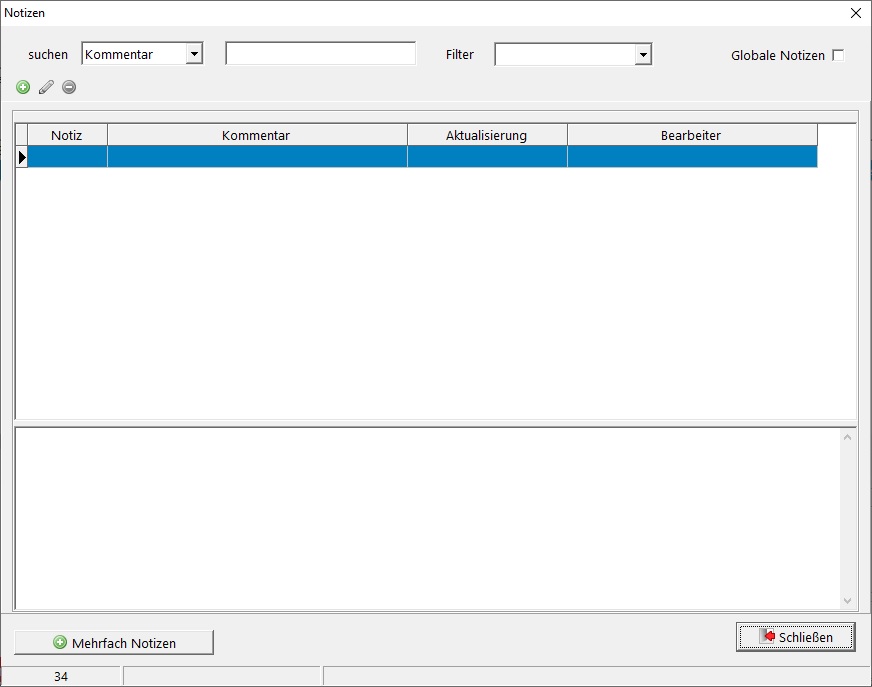The height and width of the screenshot is (687, 872).
Task: Click the Schließen button
Action: pyautogui.click(x=795, y=637)
